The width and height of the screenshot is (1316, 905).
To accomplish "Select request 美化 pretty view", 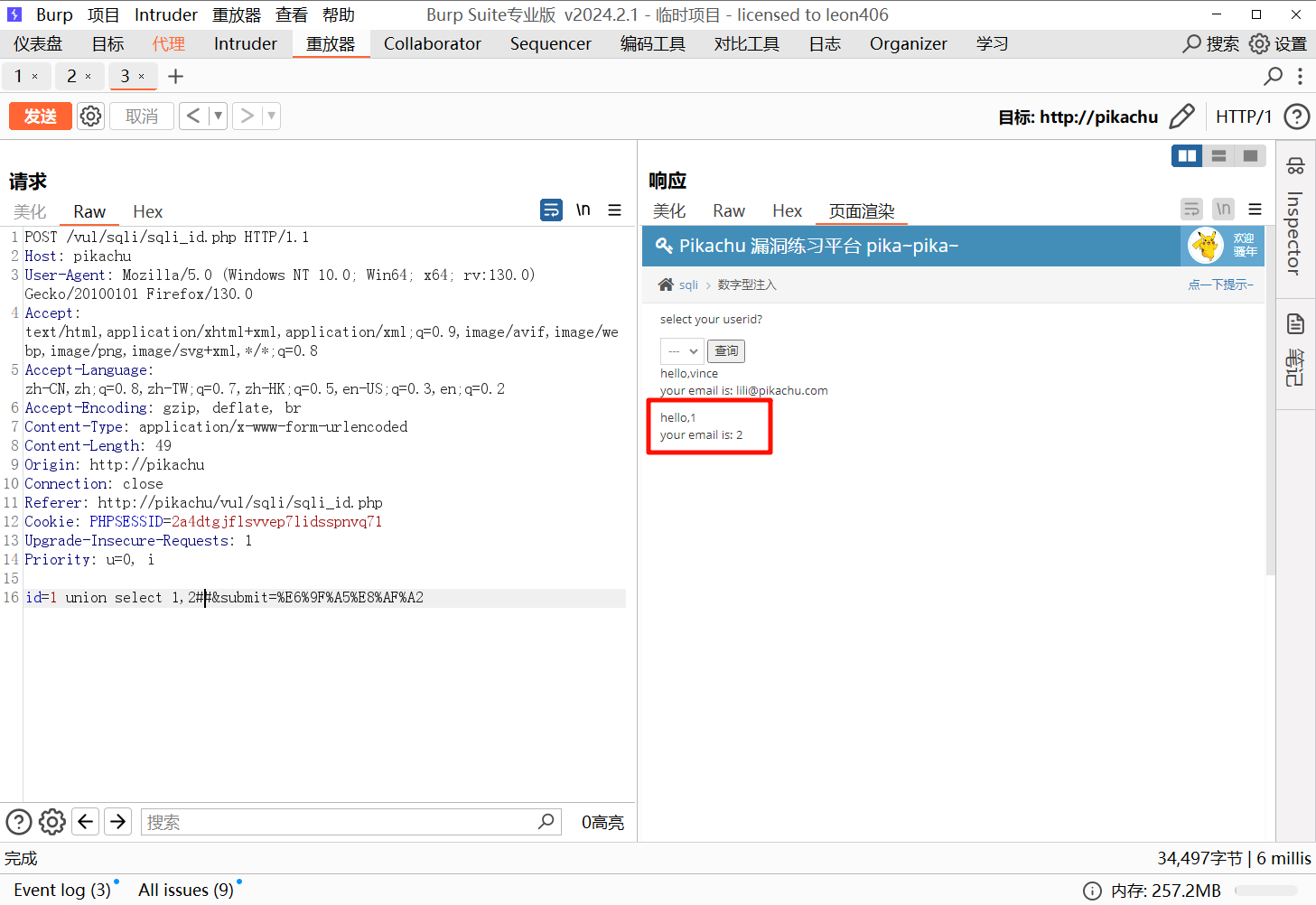I will pyautogui.click(x=30, y=211).
